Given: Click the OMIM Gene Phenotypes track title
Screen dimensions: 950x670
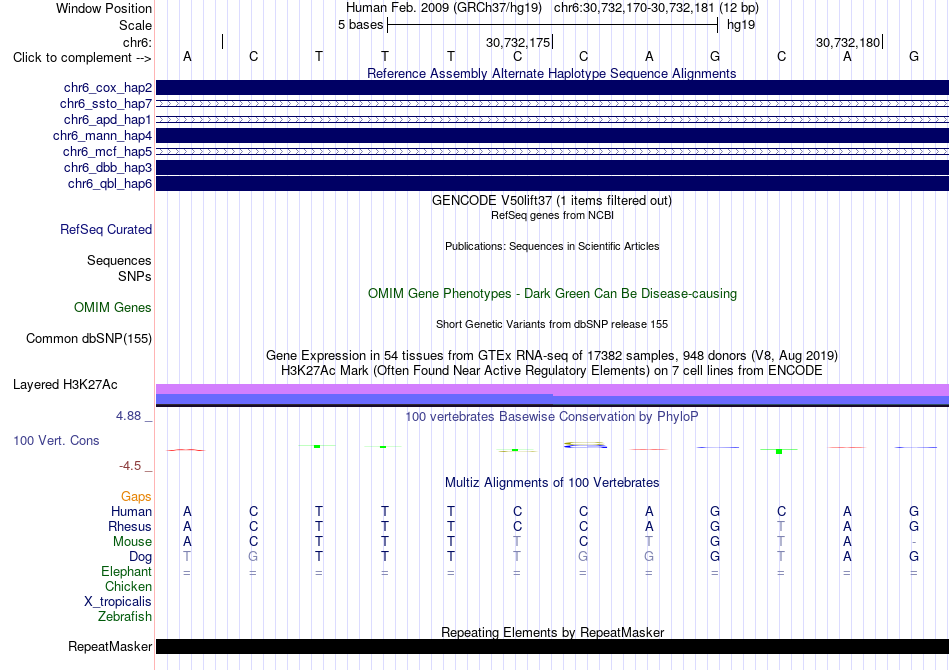Looking at the screenshot, I should point(553,294).
